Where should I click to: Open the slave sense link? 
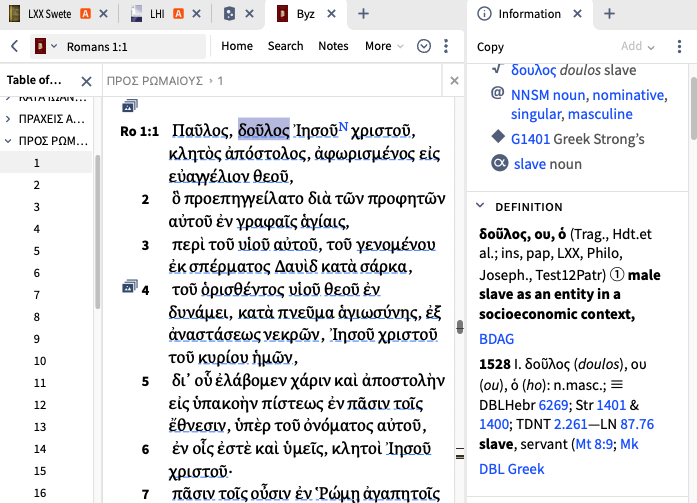pos(530,164)
